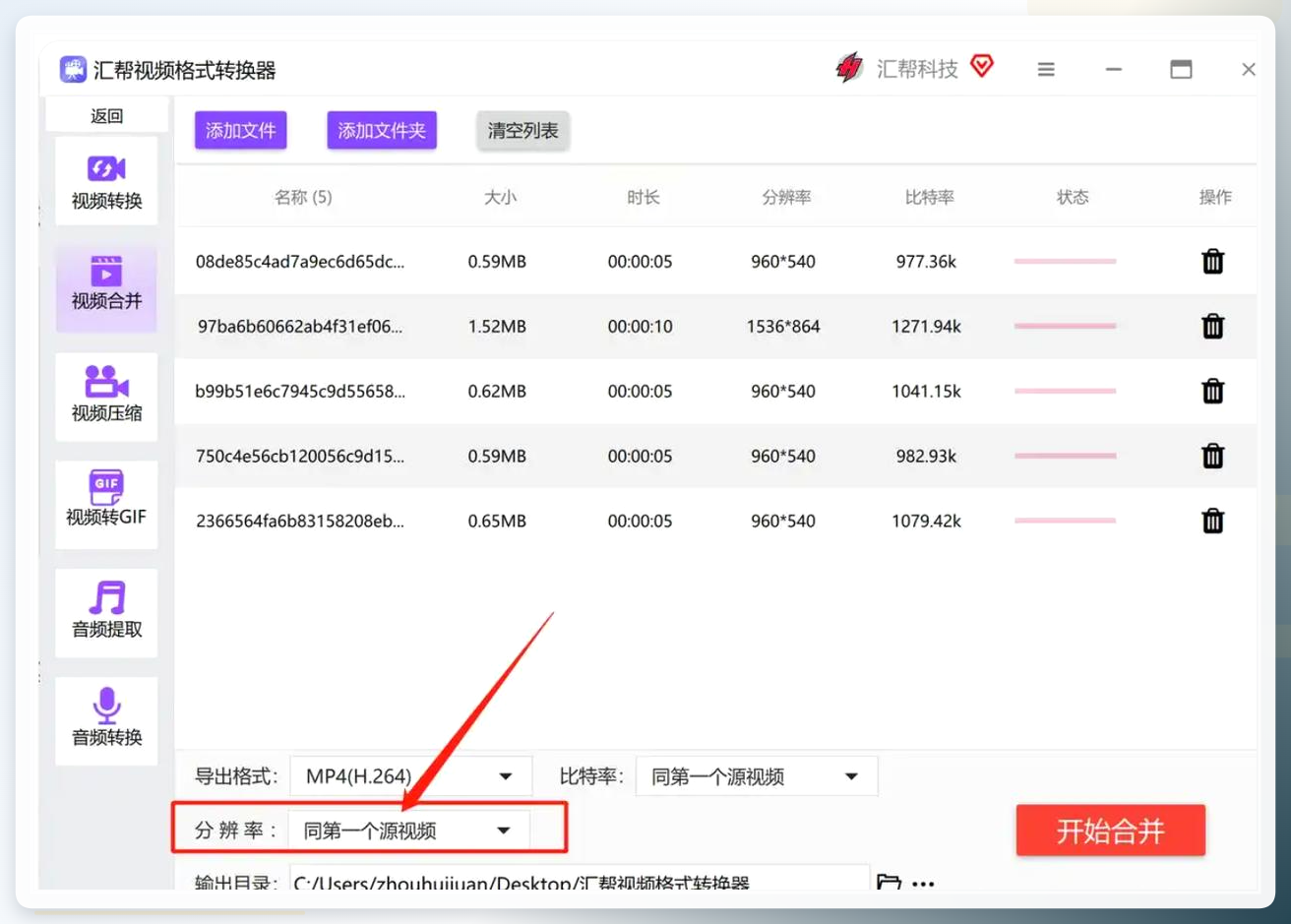1291x924 pixels.
Task: Open the 音频提取 audio extraction module
Action: pyautogui.click(x=106, y=612)
